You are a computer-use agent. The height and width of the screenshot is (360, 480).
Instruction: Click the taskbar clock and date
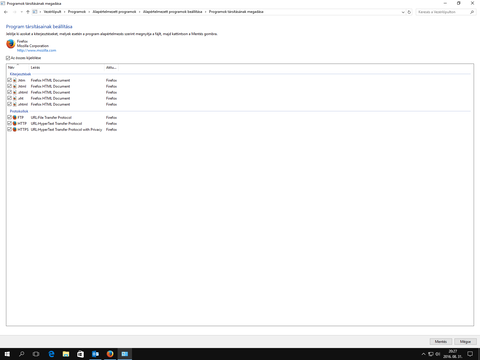pos(452,354)
